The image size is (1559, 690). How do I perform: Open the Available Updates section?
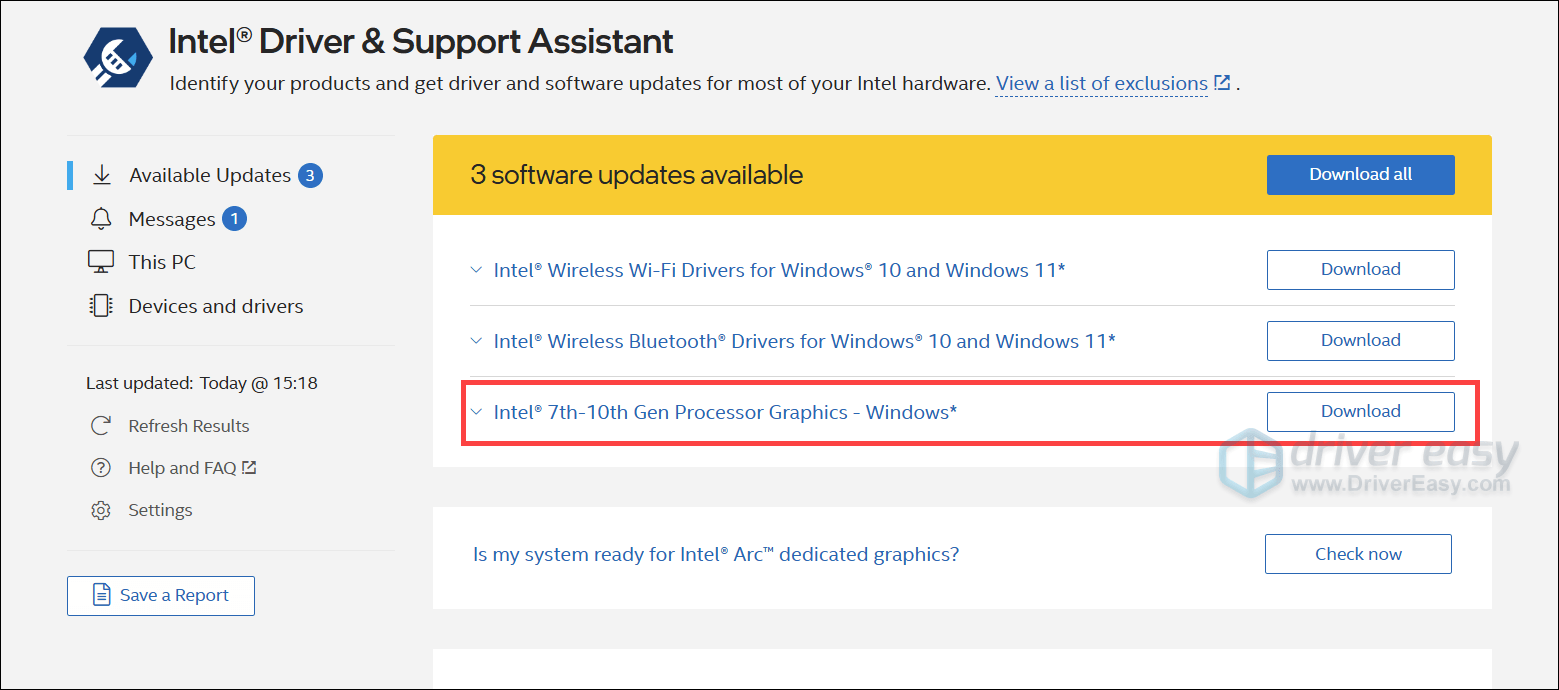pyautogui.click(x=210, y=176)
